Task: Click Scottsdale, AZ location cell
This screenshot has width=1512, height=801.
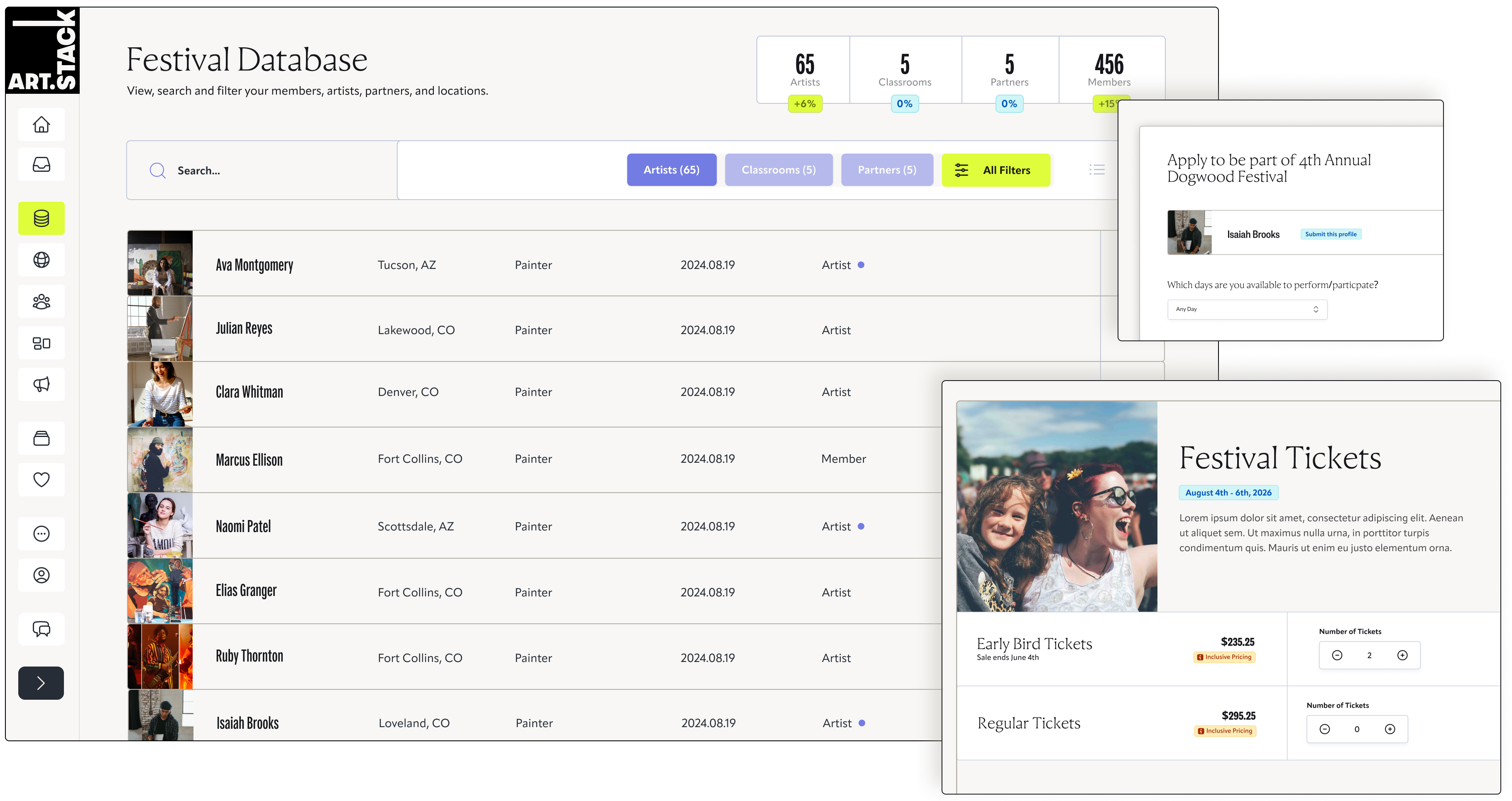Action: 416,526
